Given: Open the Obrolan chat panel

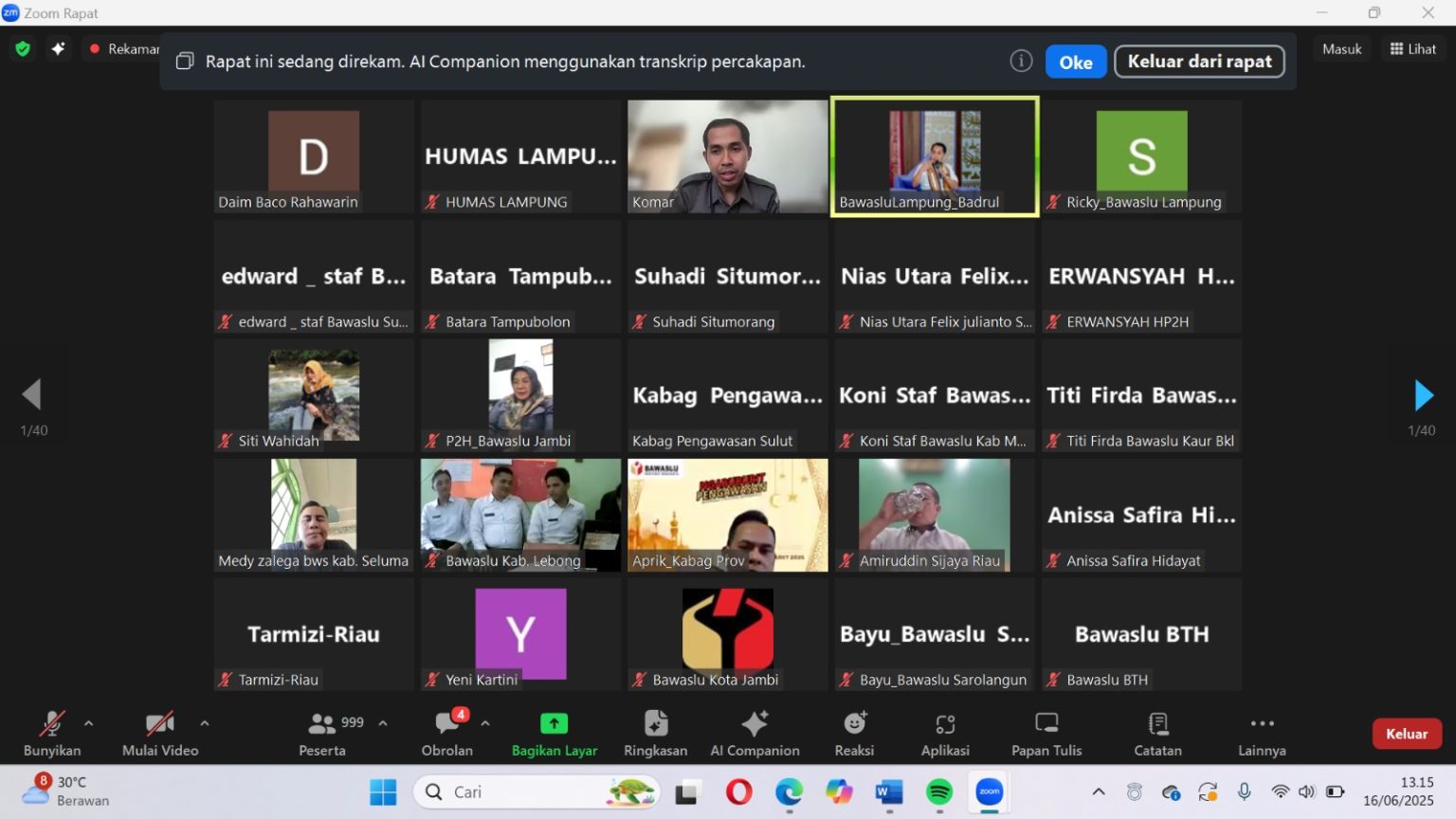Looking at the screenshot, I should (x=446, y=733).
